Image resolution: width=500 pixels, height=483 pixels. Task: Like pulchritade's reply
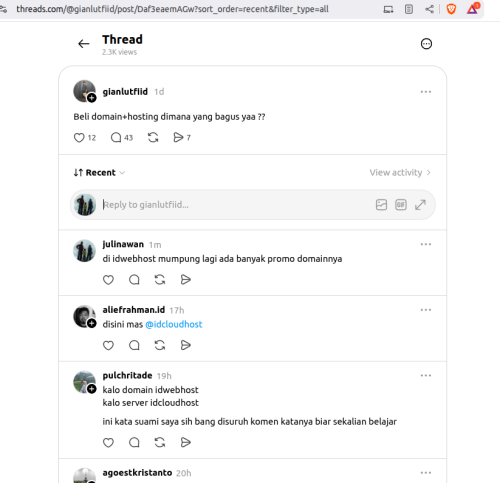108,443
